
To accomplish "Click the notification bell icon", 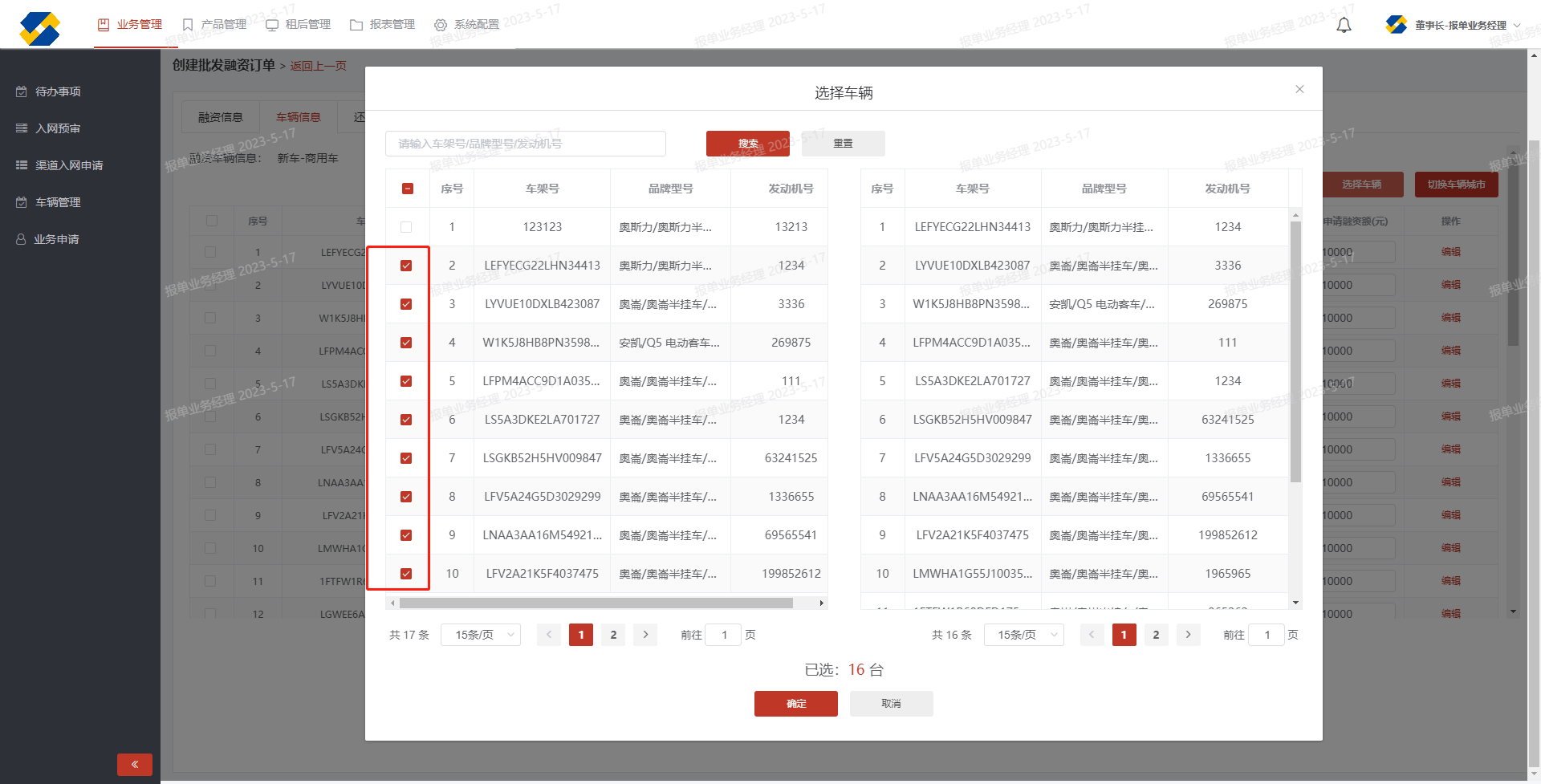I will tap(1344, 26).
